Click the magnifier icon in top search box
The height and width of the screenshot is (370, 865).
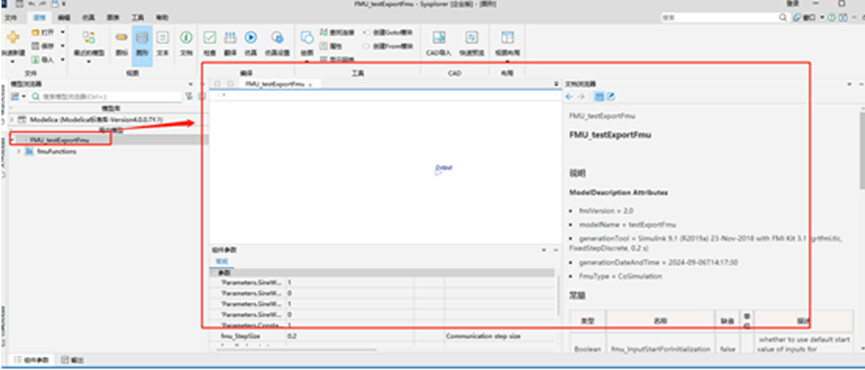tap(783, 18)
